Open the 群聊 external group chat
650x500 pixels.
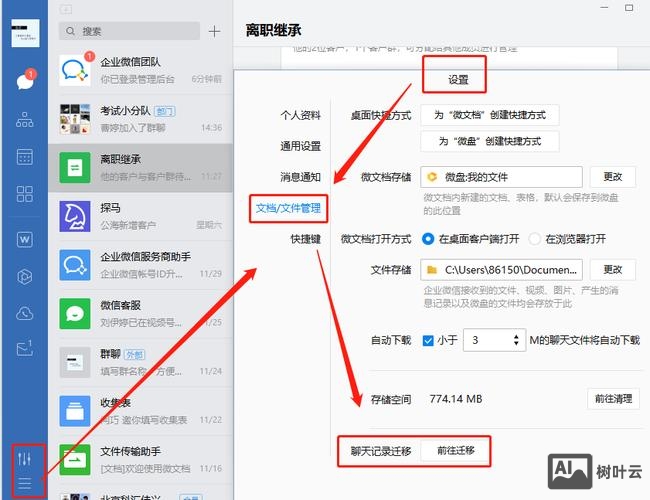tap(141, 362)
